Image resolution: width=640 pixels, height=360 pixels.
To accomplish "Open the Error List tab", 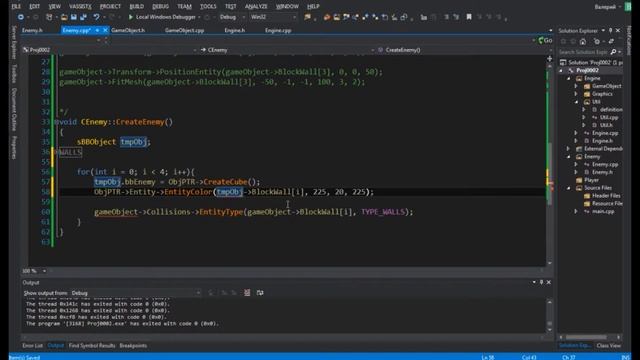I will click(33, 346).
